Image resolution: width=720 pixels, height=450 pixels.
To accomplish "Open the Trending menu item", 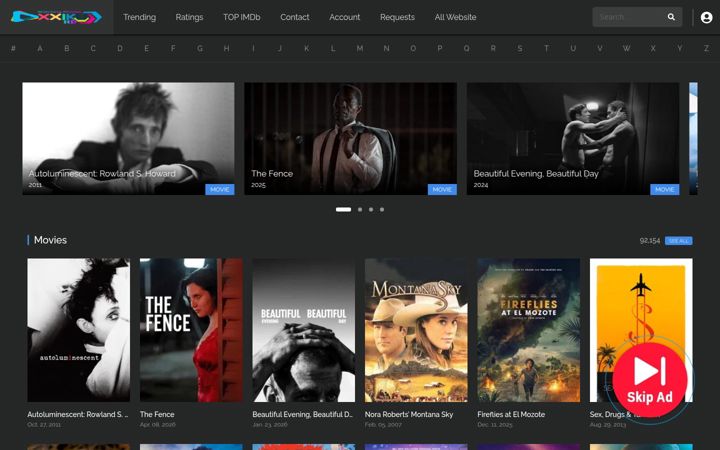I will (140, 17).
